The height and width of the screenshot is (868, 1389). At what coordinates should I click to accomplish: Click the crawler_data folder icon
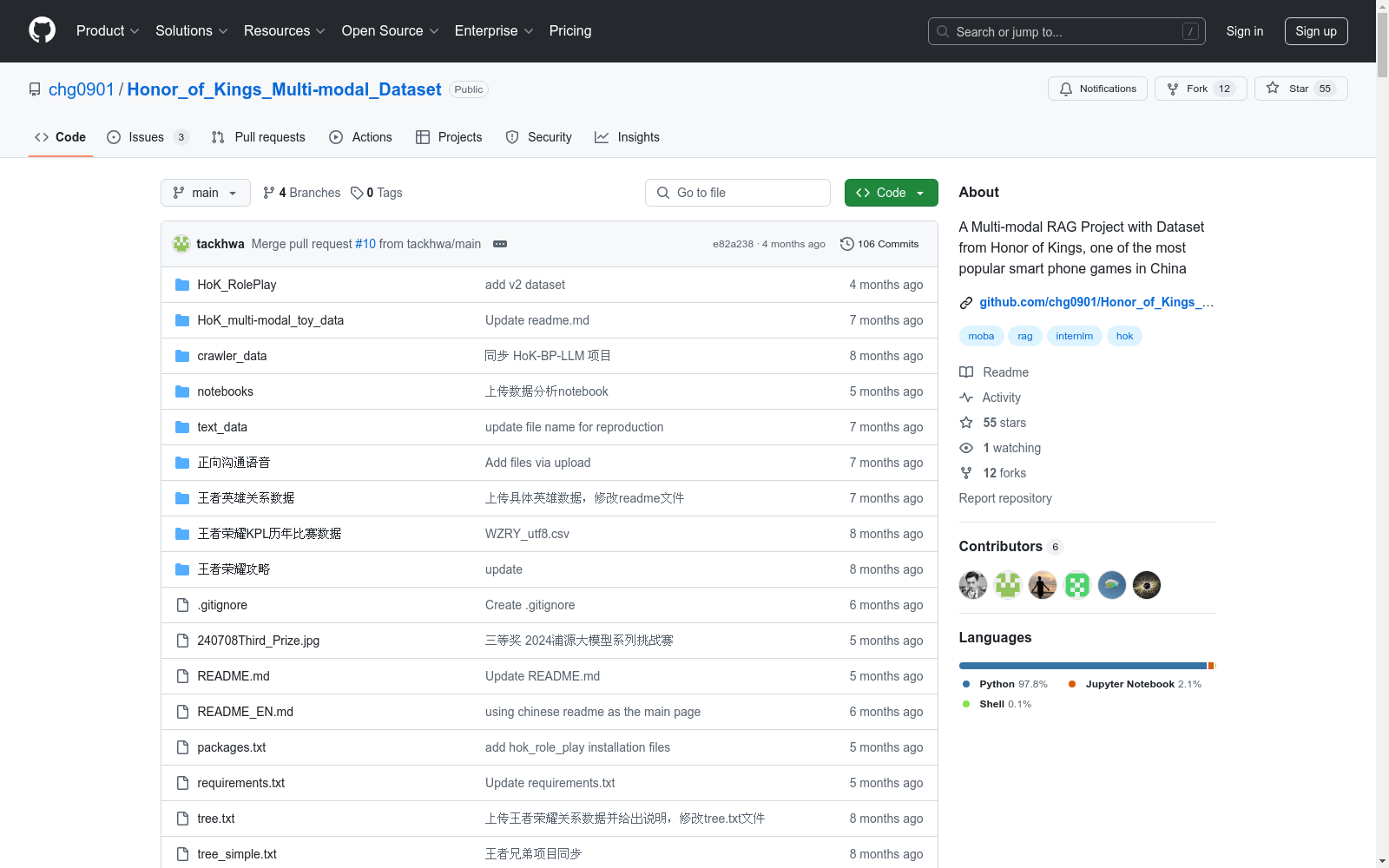click(182, 356)
